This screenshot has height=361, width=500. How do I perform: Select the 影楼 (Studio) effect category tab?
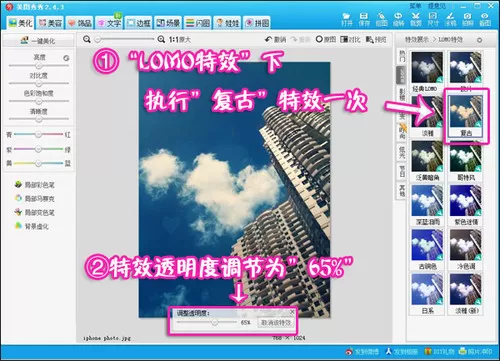402,95
